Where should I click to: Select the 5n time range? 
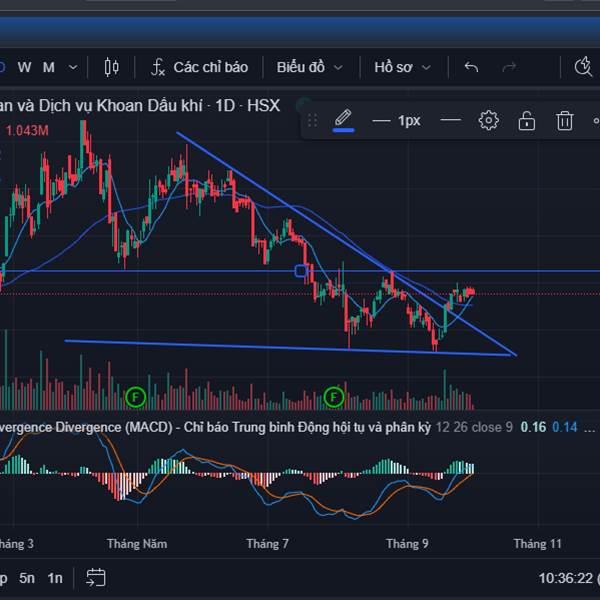pos(27,578)
